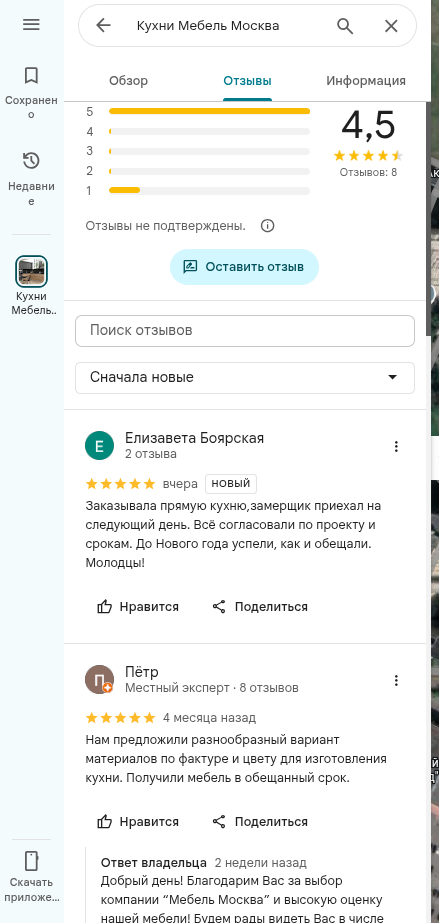Click Местный эксперт · 8 отзывов text
The width and height of the screenshot is (439, 923).
pos(212,688)
